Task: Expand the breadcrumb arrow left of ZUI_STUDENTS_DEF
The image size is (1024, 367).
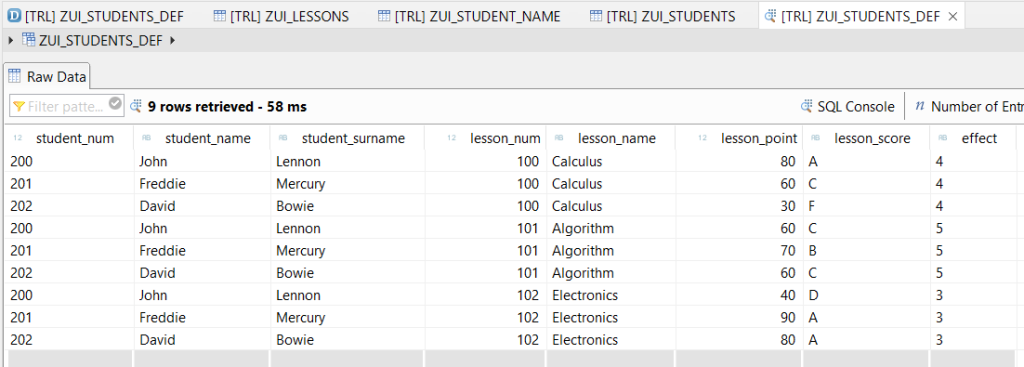Action: click(x=10, y=40)
